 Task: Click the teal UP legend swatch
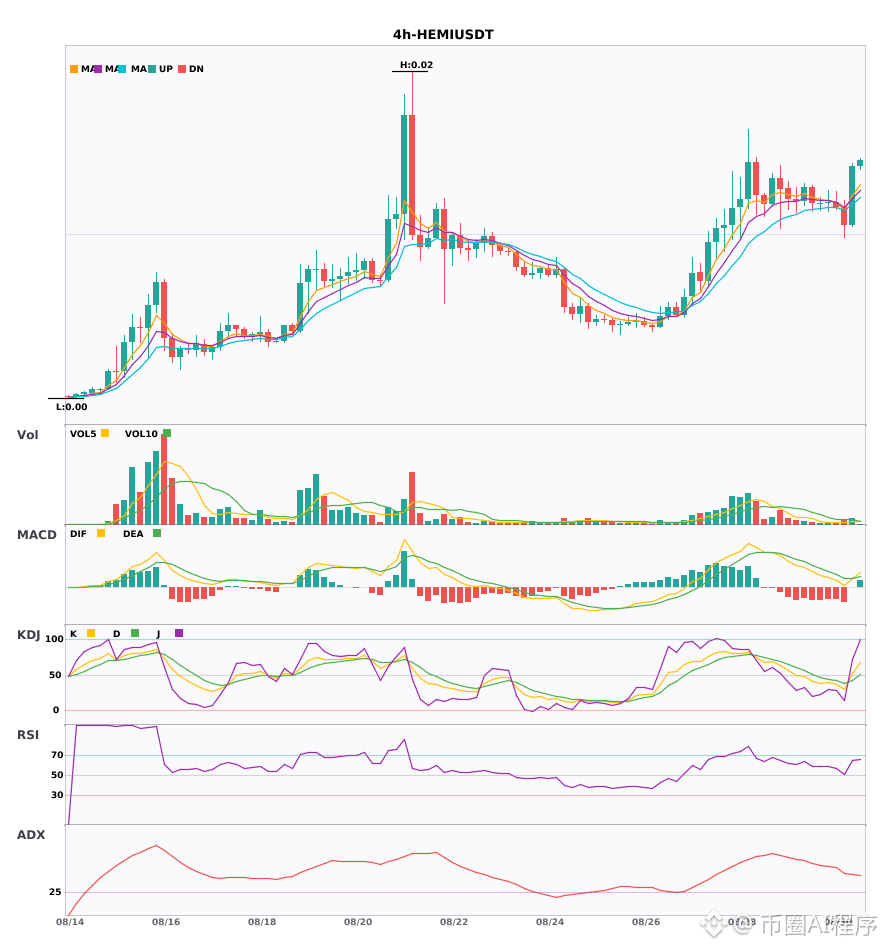152,69
